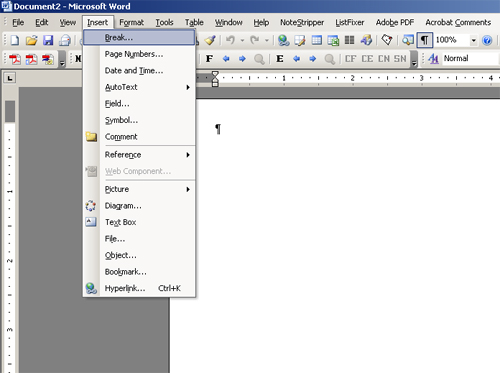Click the Columns icon

click(x=349, y=40)
